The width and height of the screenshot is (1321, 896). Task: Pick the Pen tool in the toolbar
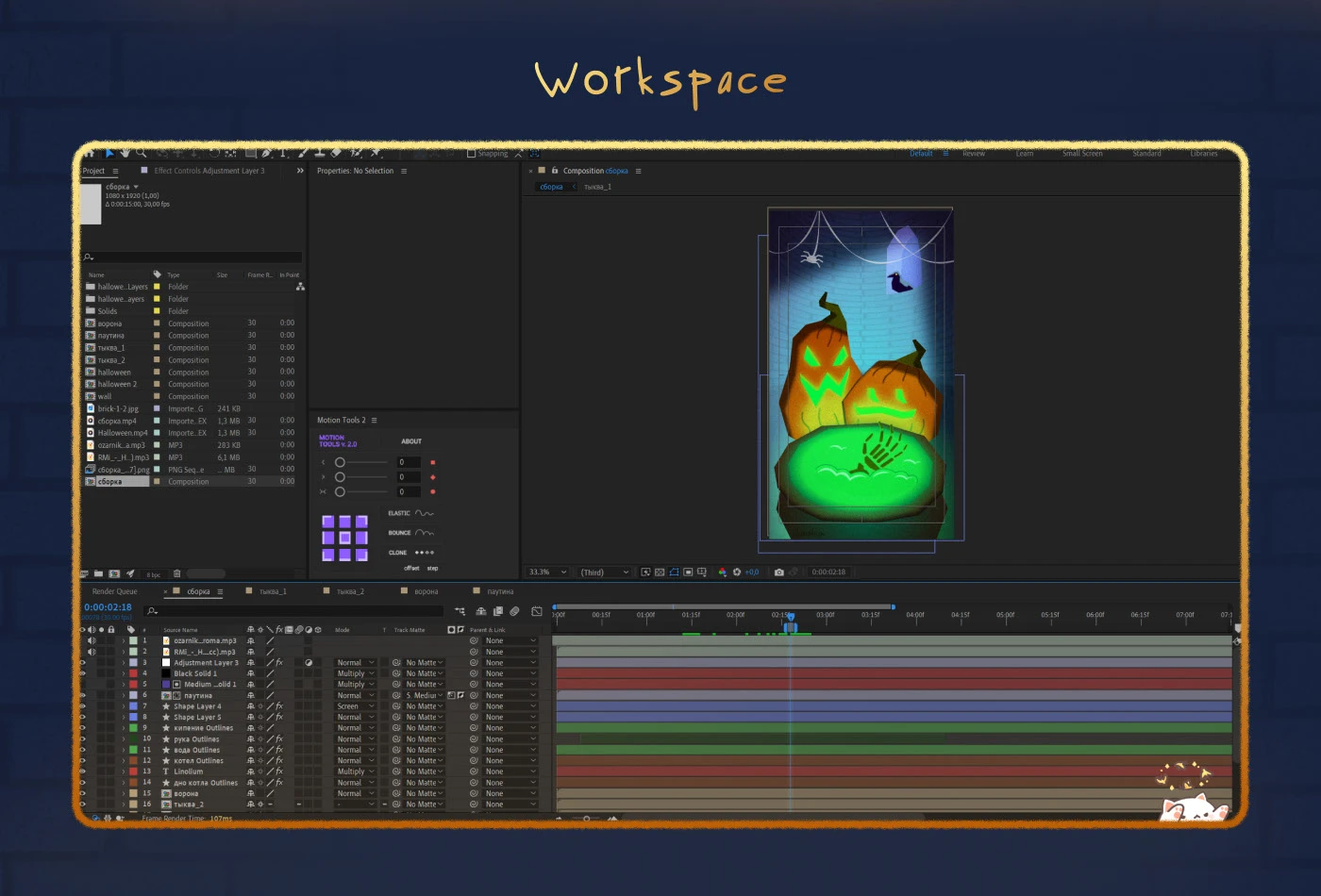click(x=266, y=153)
